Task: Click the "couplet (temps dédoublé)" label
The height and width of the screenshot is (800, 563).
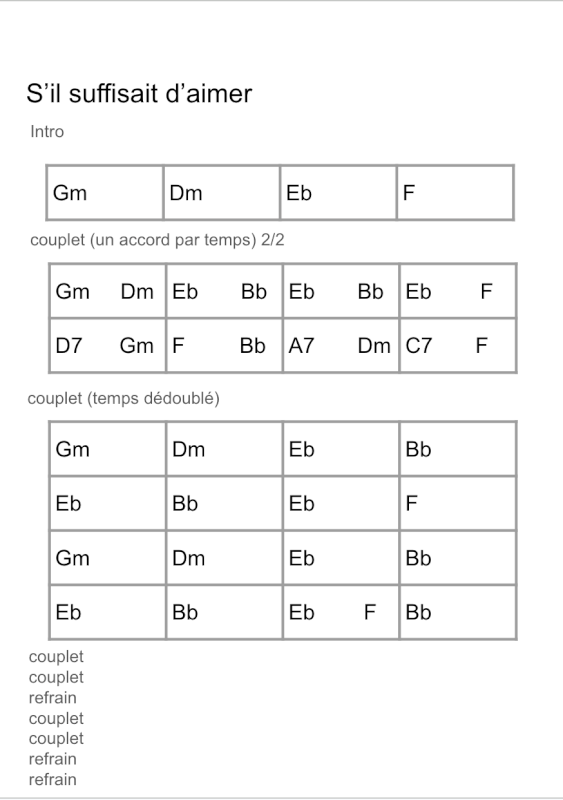Action: point(124,398)
